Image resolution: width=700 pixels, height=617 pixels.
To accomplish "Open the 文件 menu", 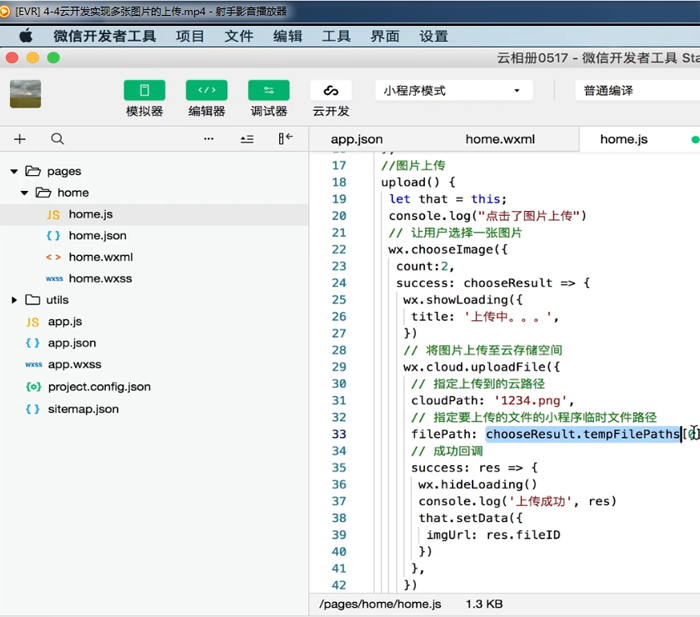I will pos(239,36).
